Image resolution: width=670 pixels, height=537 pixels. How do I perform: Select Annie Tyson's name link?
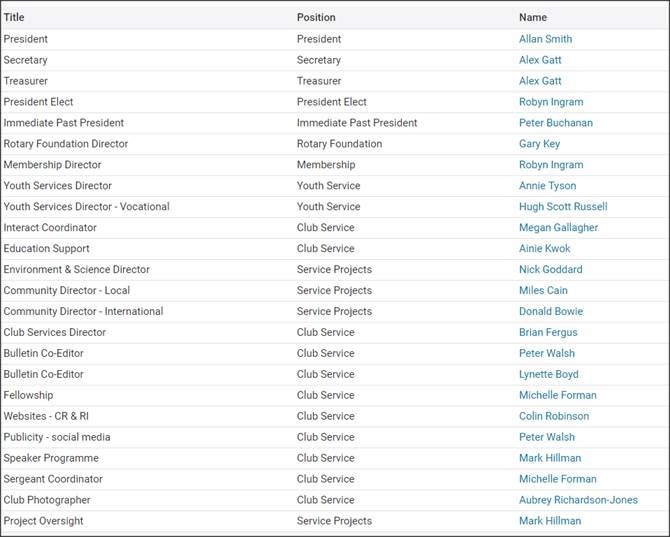547,186
